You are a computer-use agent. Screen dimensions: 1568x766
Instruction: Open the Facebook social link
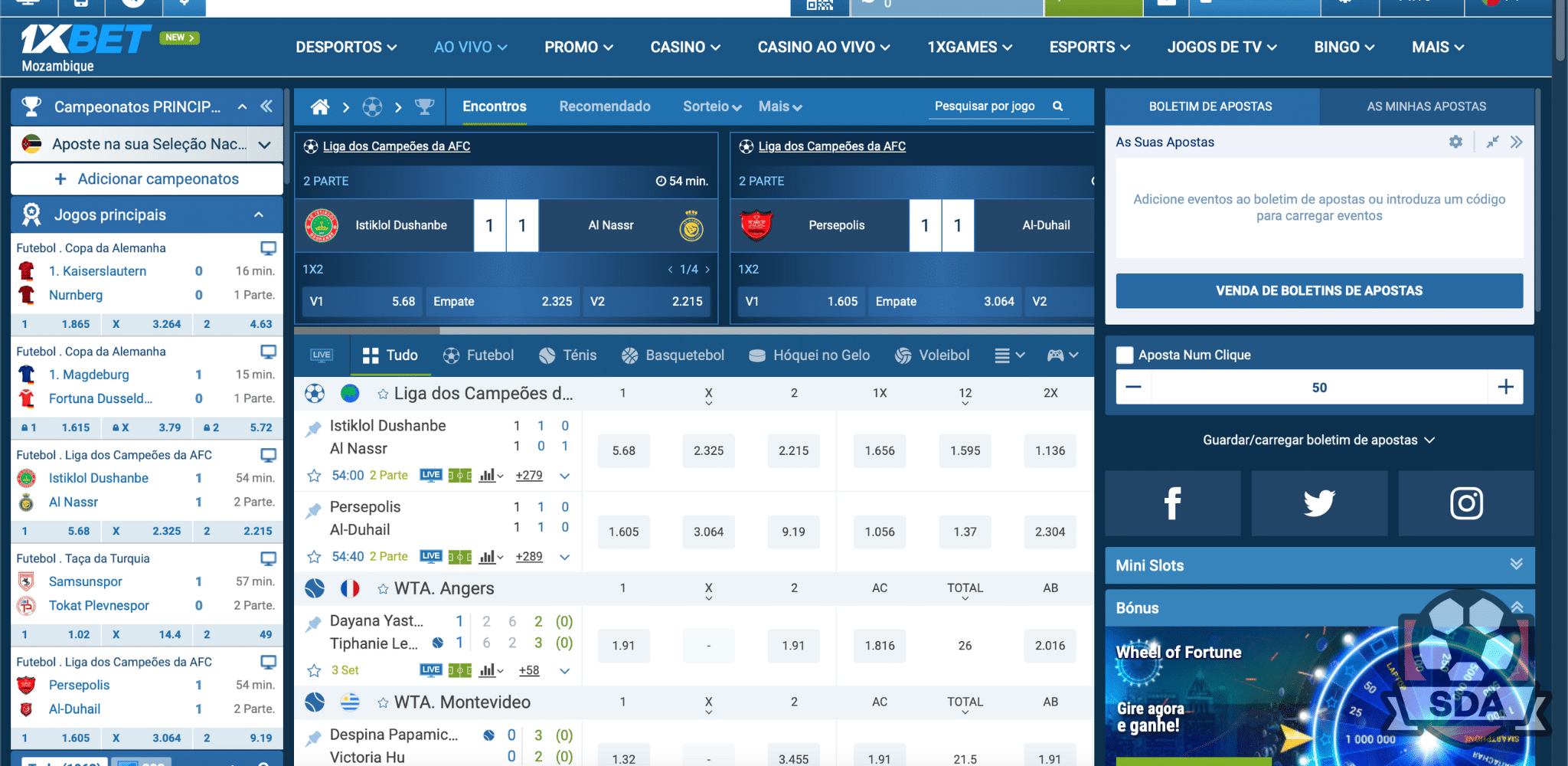[x=1172, y=503]
